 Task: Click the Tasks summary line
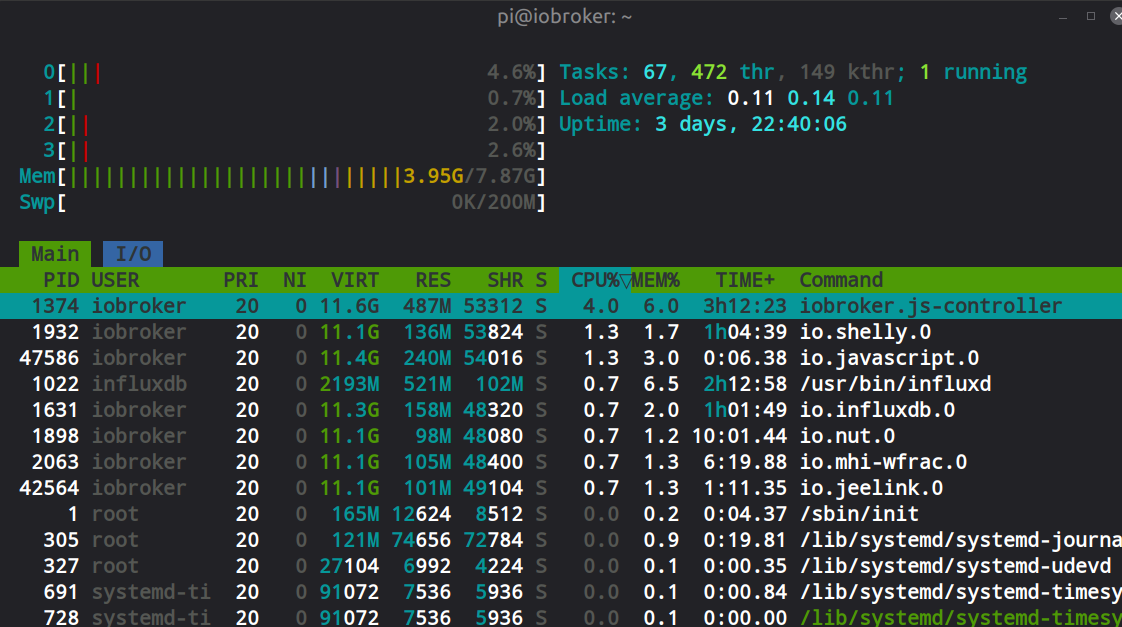[x=793, y=72]
